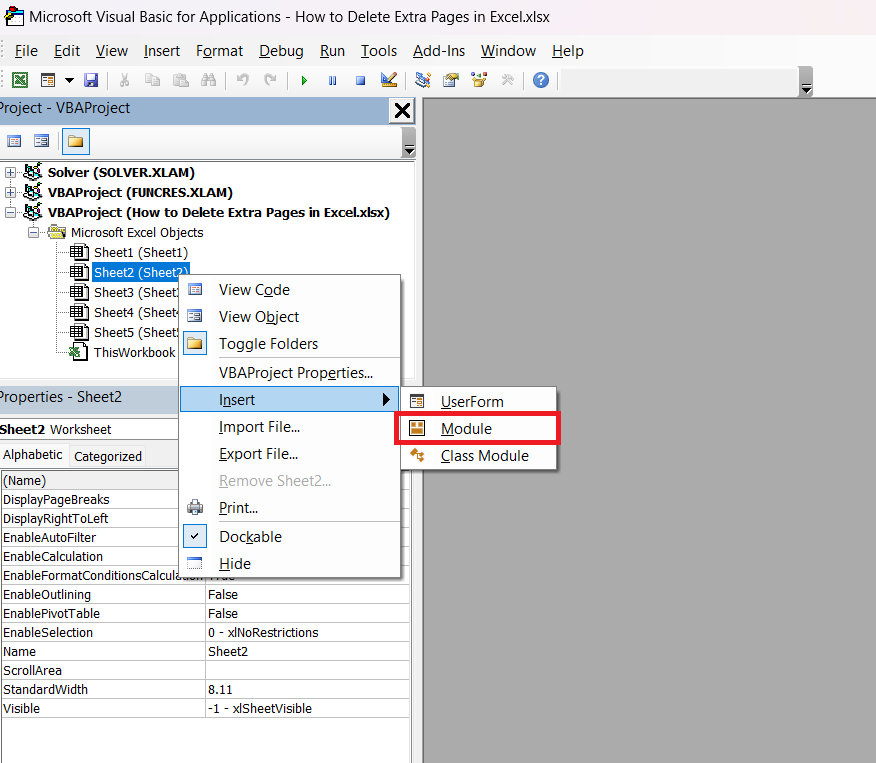Click the Cut scissors toolbar icon
Viewport: 876px width, 763px height.
(125, 80)
